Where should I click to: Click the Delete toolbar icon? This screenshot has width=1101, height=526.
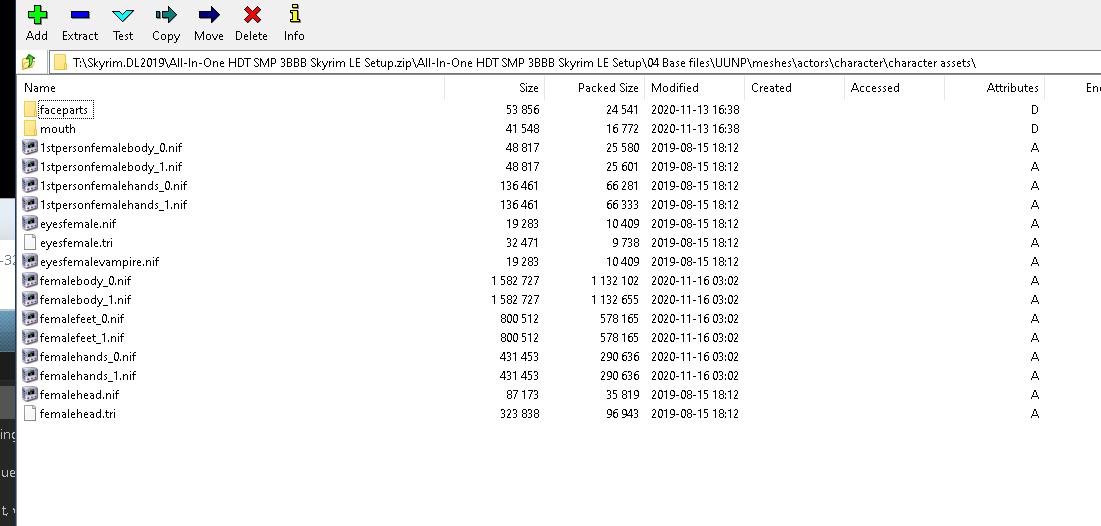251,15
